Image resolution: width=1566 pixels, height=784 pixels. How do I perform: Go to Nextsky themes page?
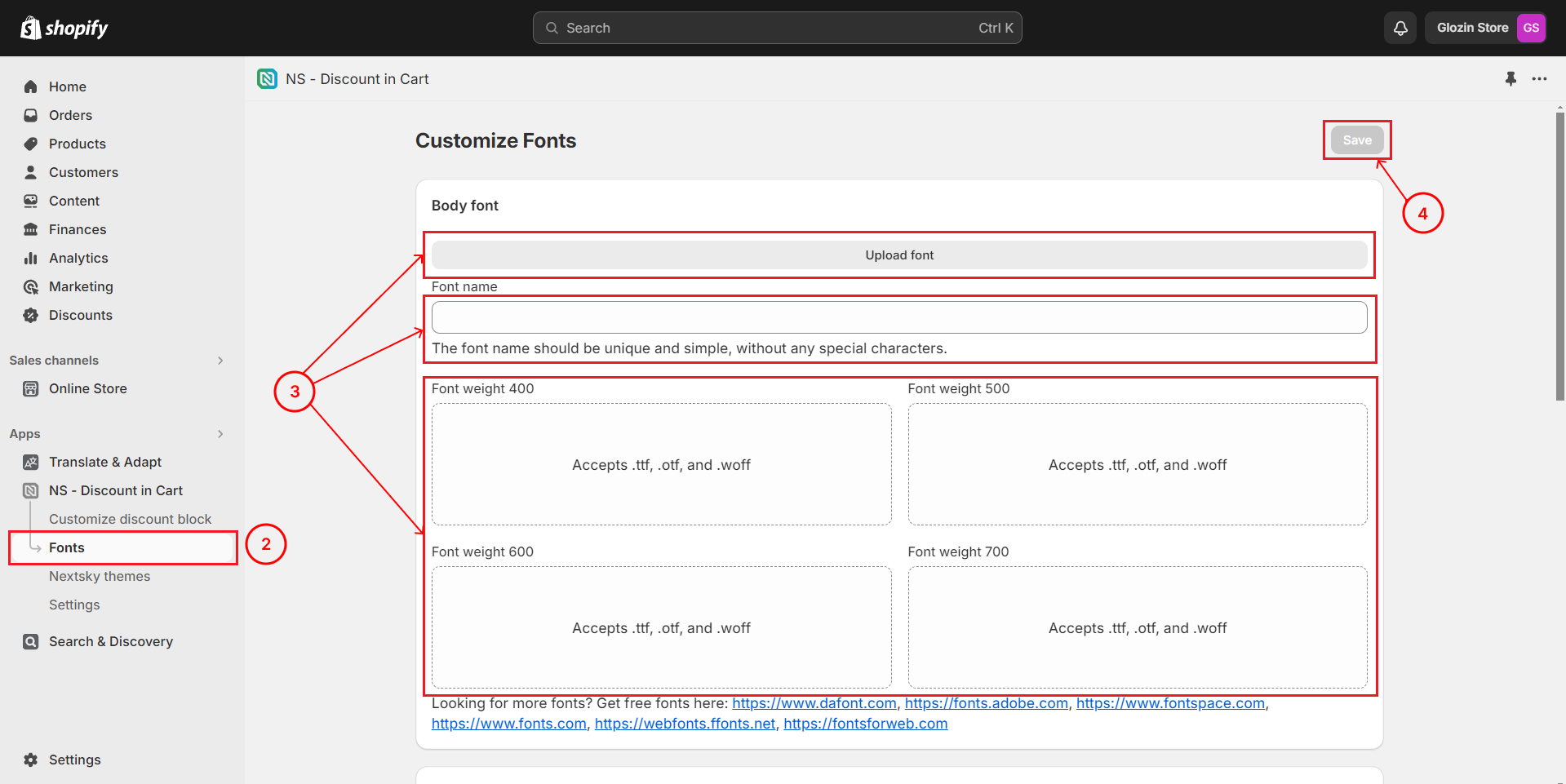point(100,576)
